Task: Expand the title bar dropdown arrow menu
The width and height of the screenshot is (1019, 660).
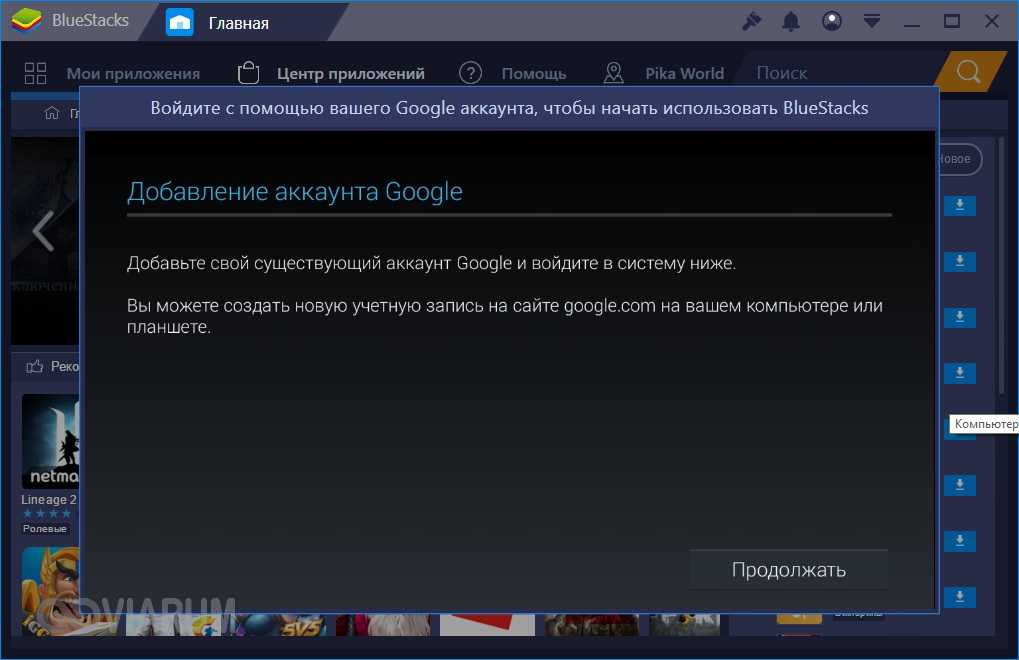Action: [872, 21]
